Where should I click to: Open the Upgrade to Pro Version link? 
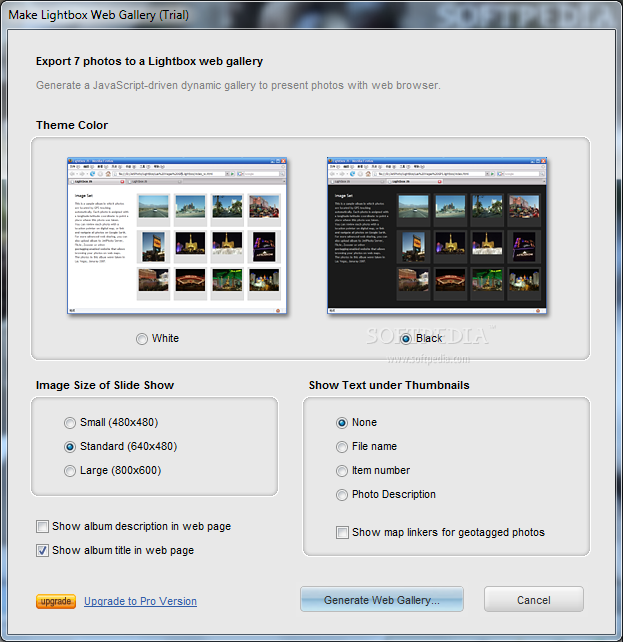(140, 601)
